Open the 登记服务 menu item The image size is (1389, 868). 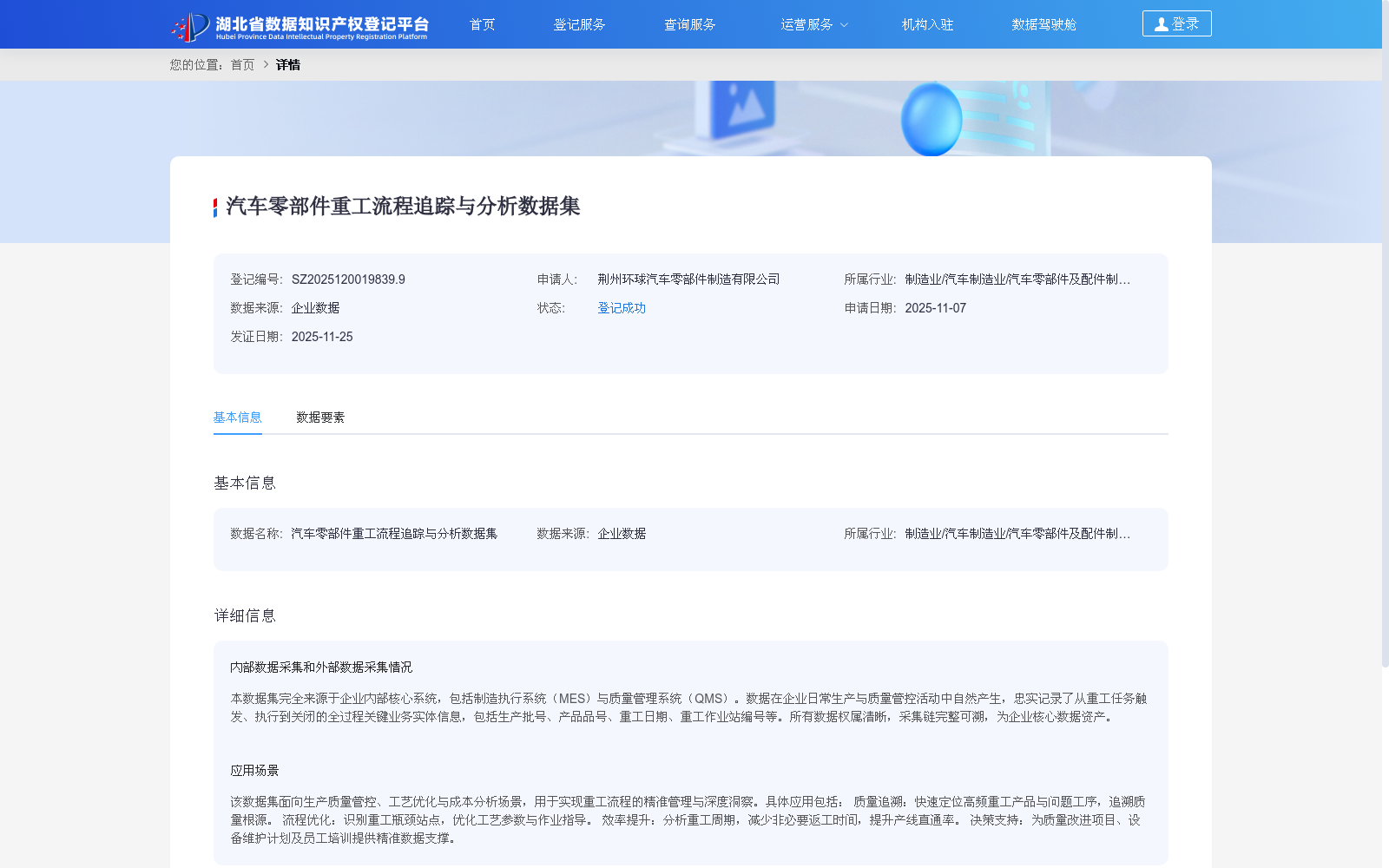tap(579, 24)
